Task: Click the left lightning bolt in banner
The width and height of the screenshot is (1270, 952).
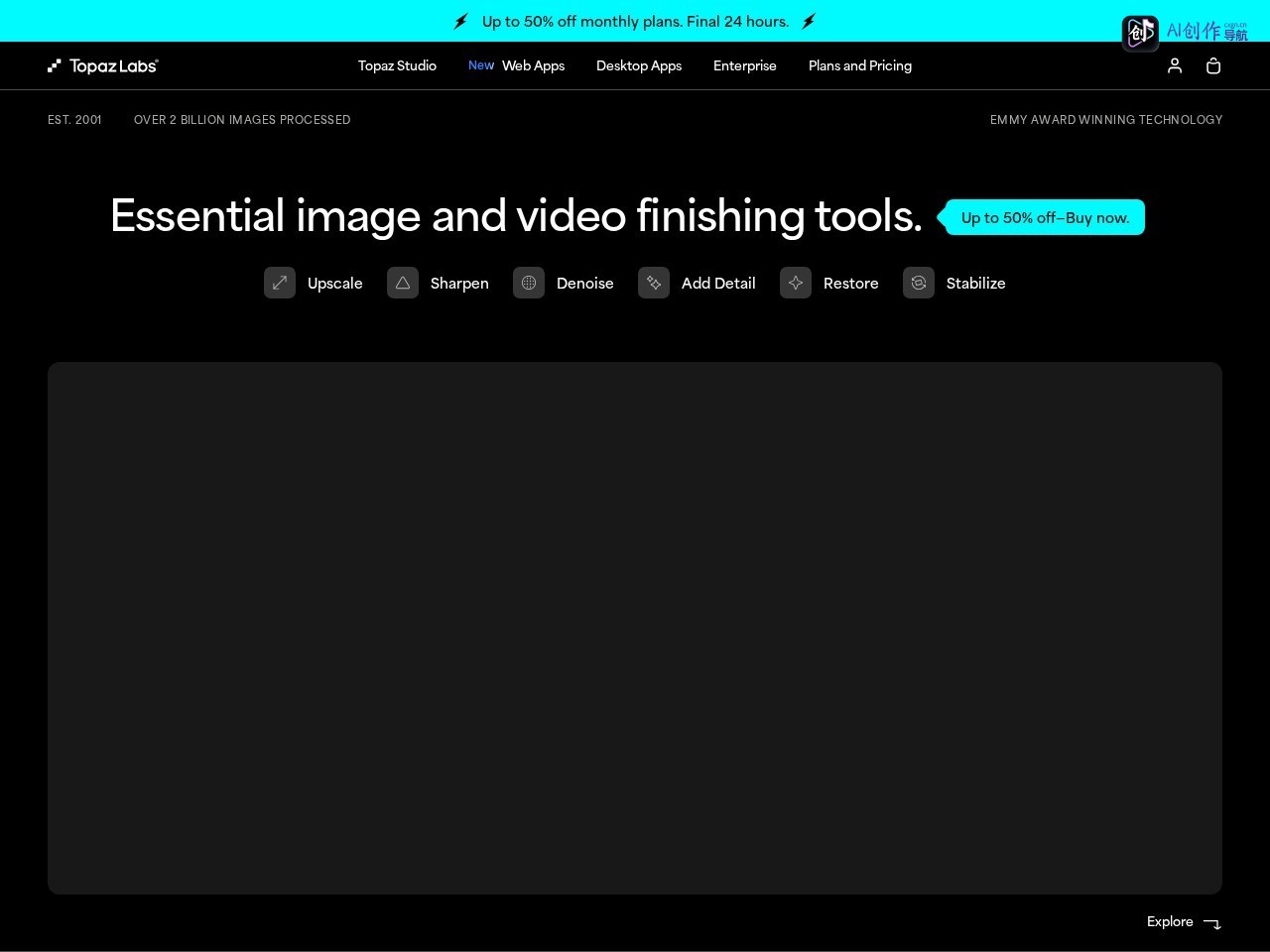Action: [461, 21]
